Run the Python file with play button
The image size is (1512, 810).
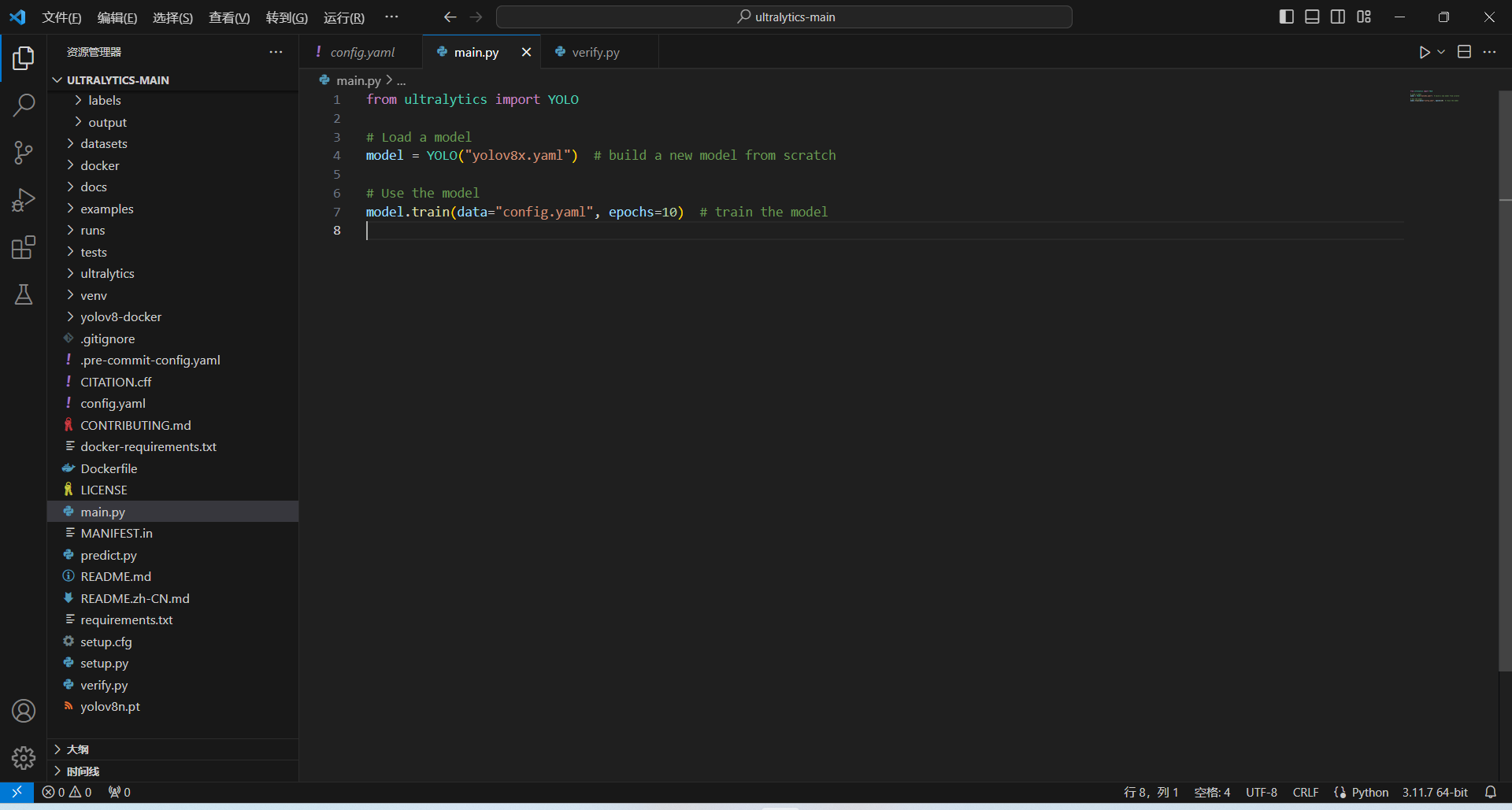point(1424,52)
